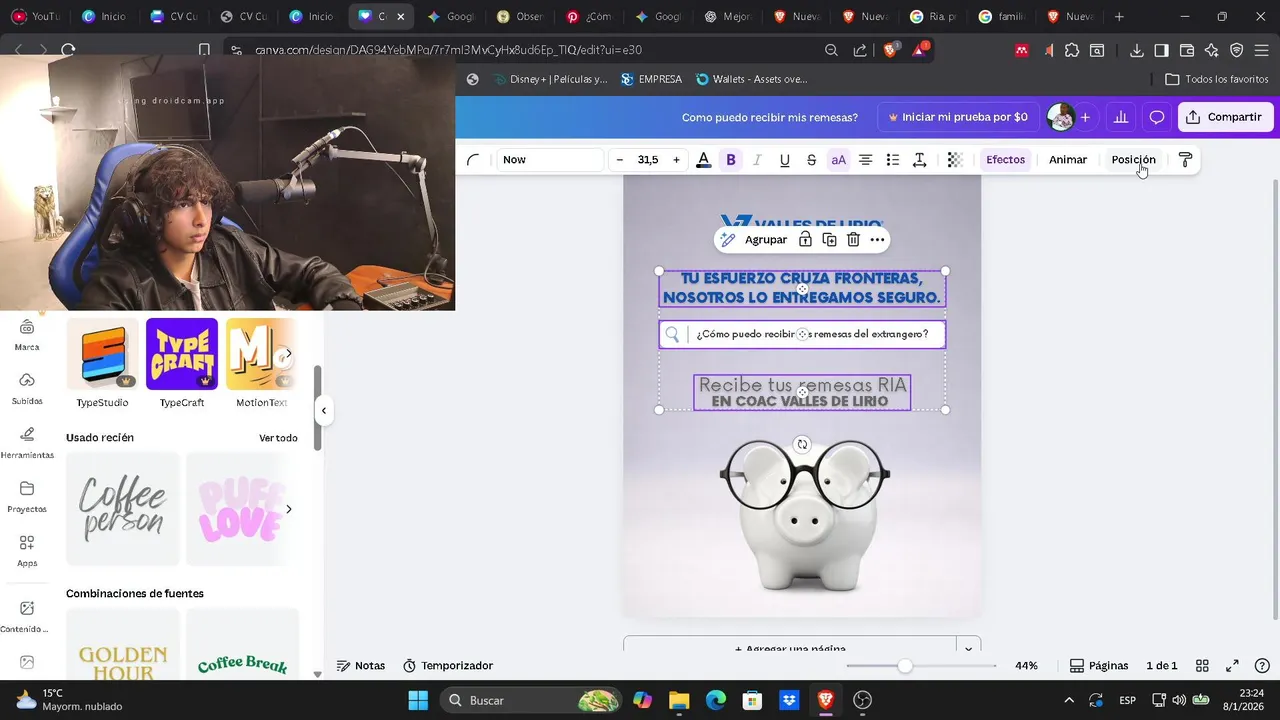Click Iniciar mi prueba por $0

(x=958, y=117)
